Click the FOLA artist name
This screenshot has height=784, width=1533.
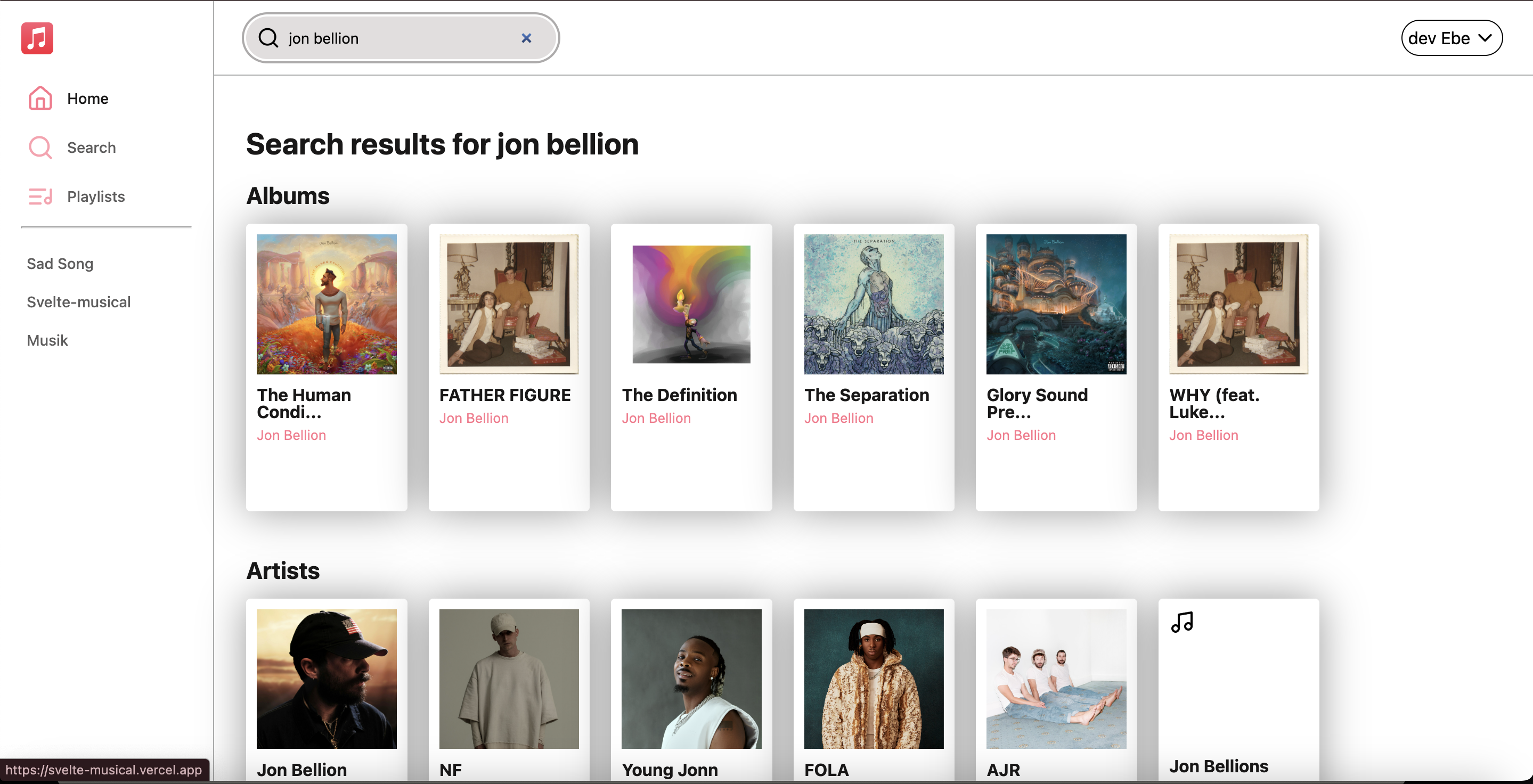click(x=826, y=770)
